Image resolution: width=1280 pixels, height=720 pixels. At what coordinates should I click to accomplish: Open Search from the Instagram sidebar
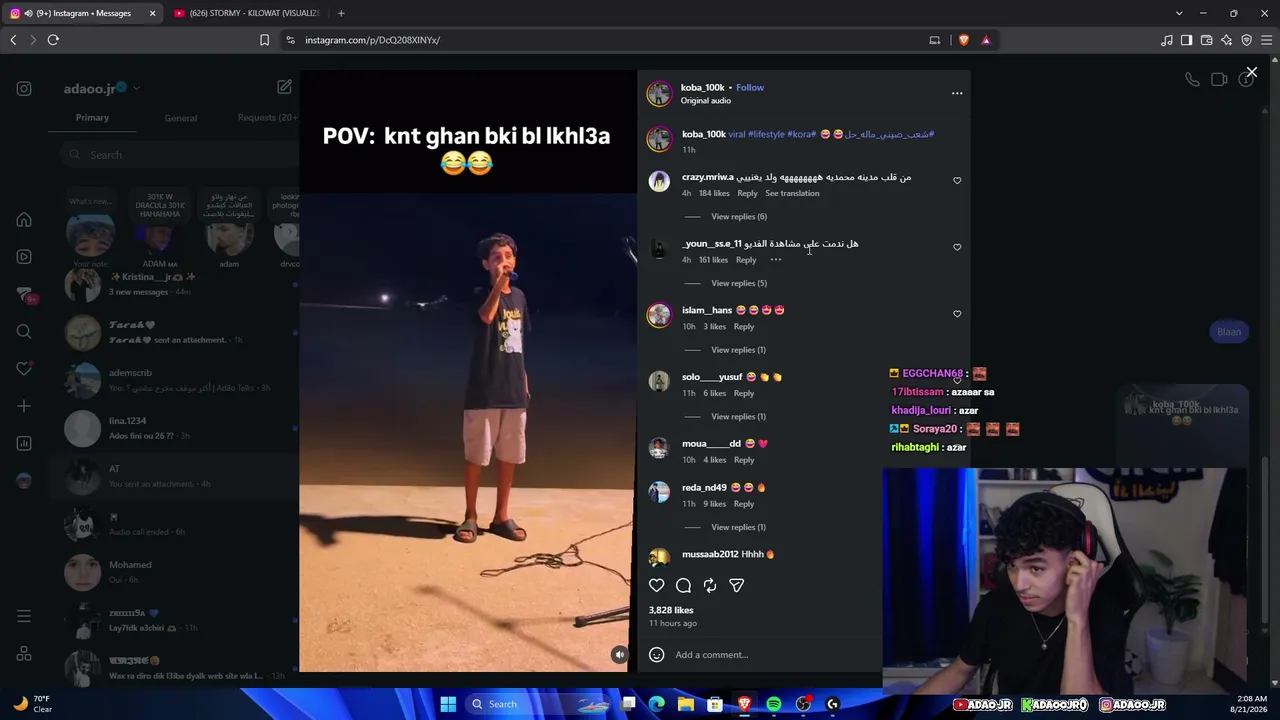point(24,332)
